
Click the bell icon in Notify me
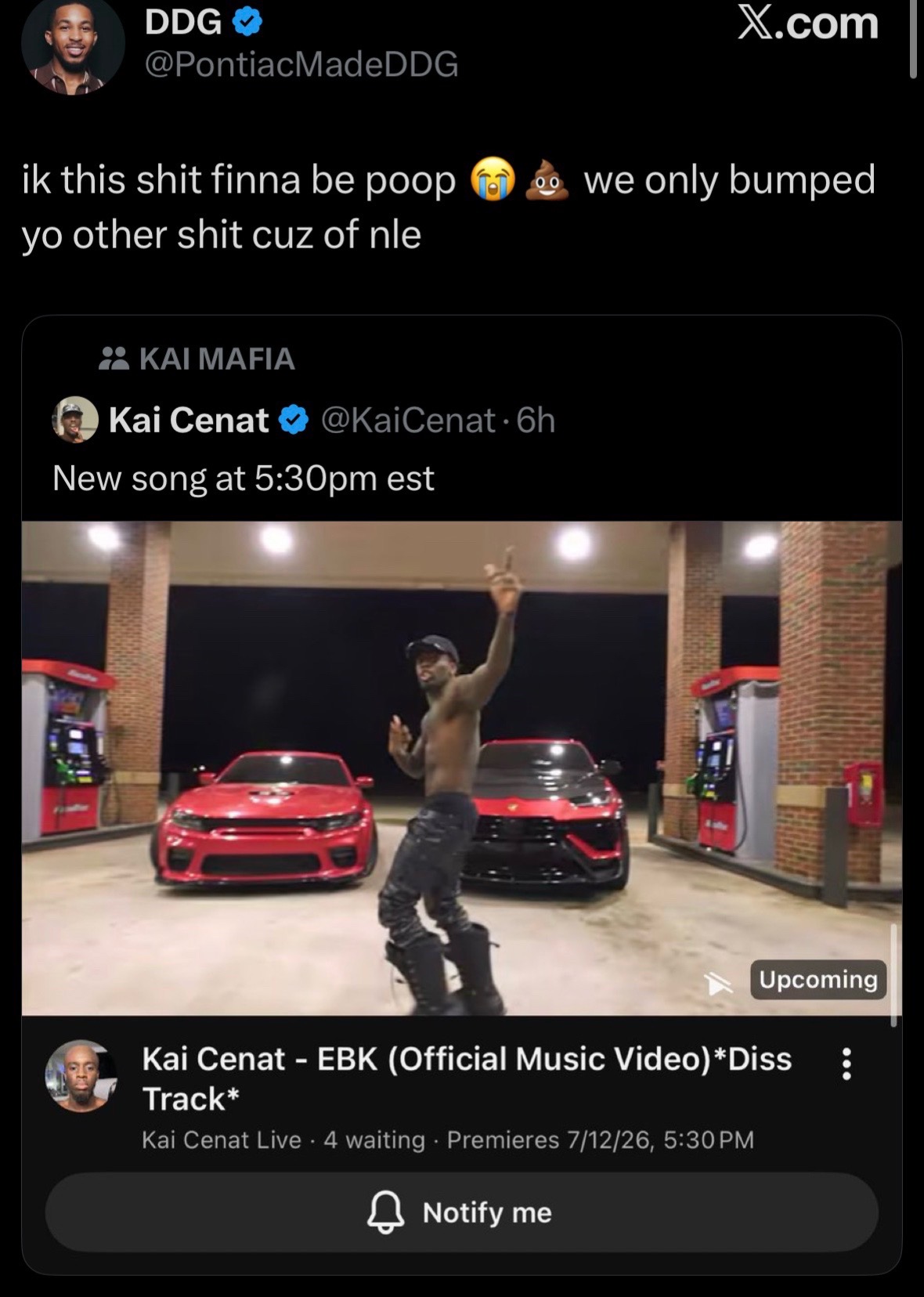coord(386,1212)
